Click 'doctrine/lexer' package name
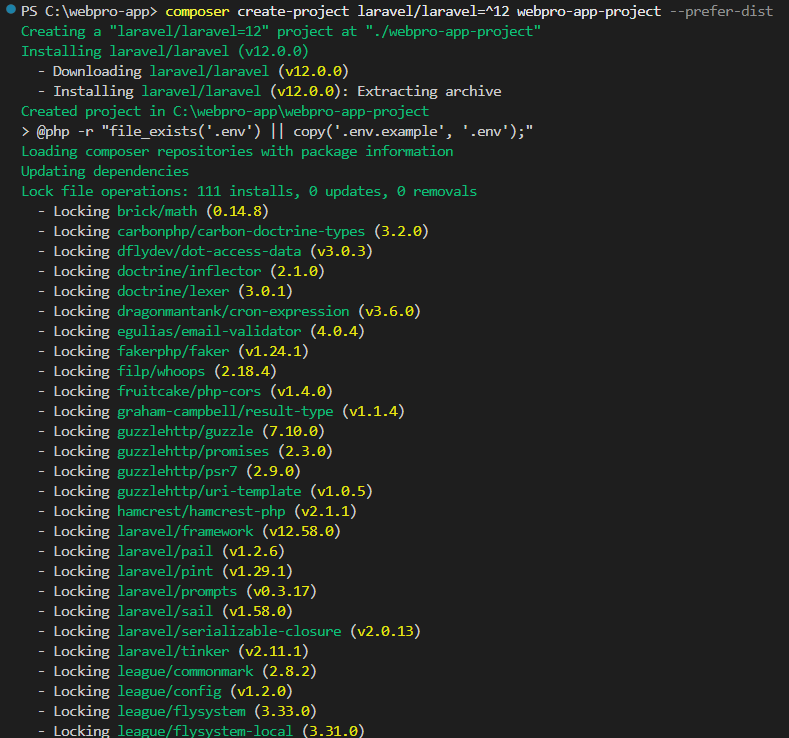The image size is (789, 738). tap(173, 291)
